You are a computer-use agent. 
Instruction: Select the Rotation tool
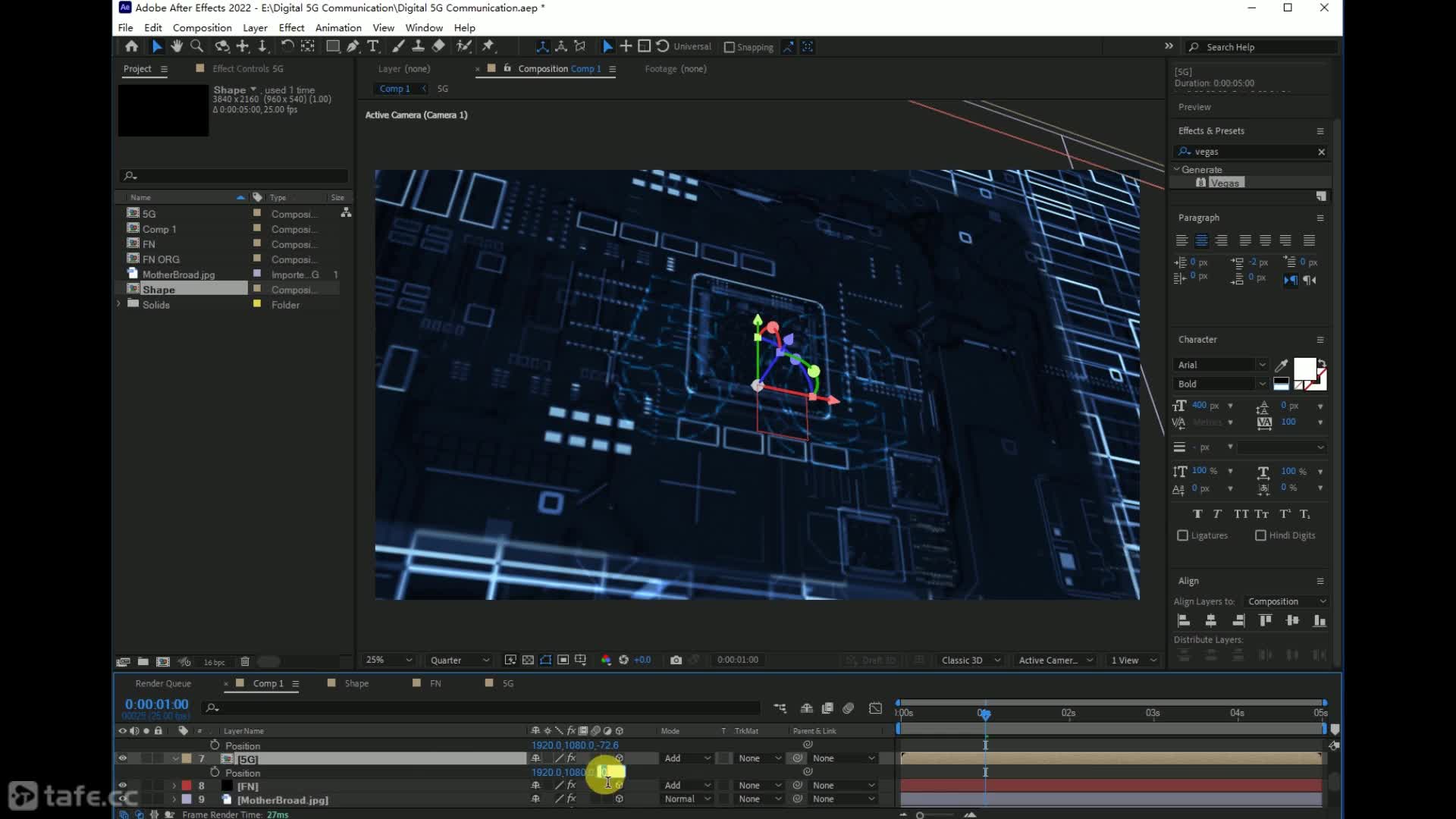[x=287, y=46]
